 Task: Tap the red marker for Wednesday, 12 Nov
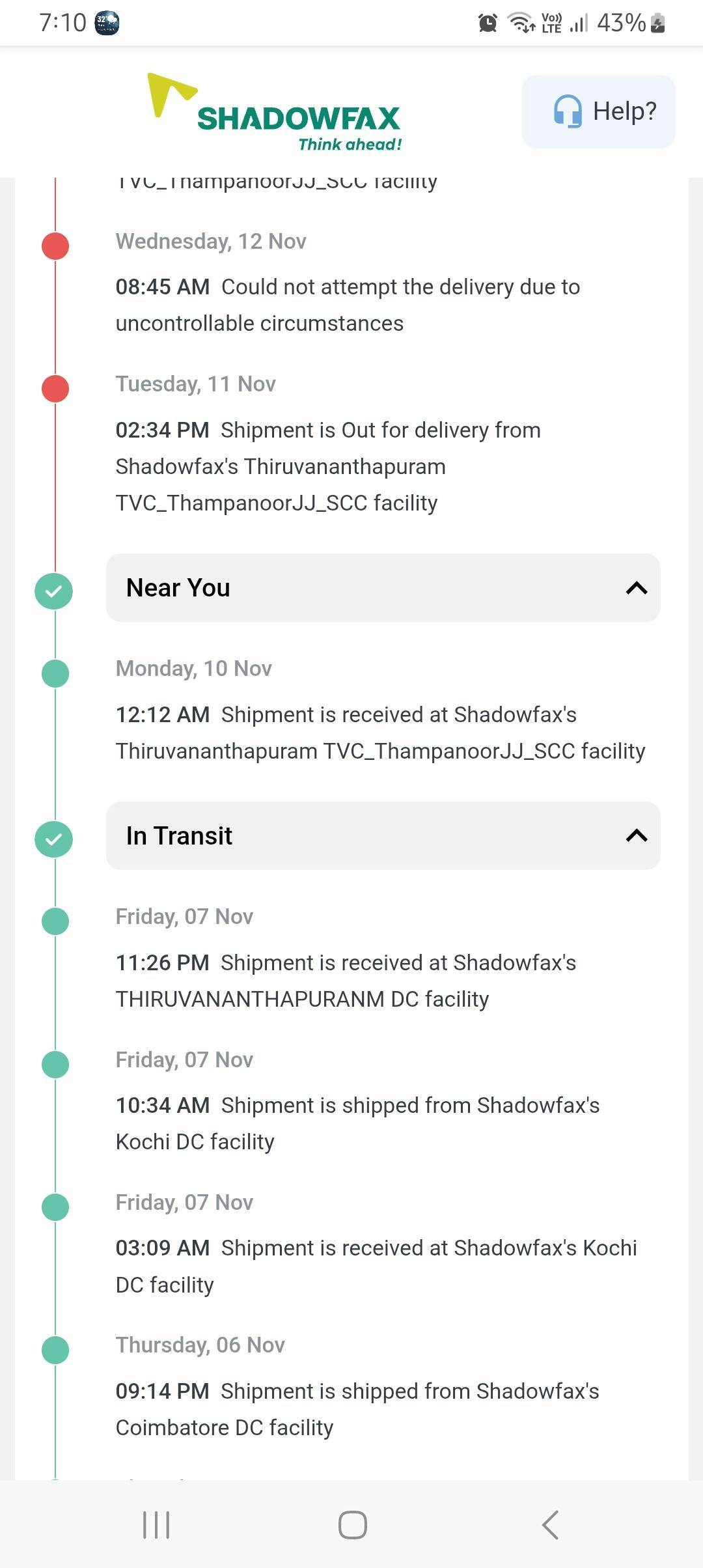pyautogui.click(x=55, y=246)
